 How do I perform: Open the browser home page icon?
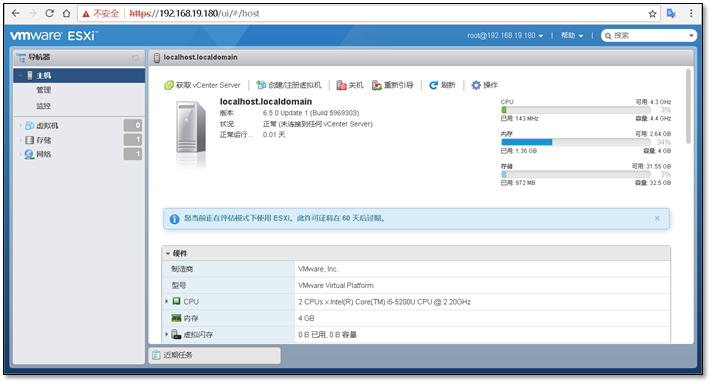[67, 13]
